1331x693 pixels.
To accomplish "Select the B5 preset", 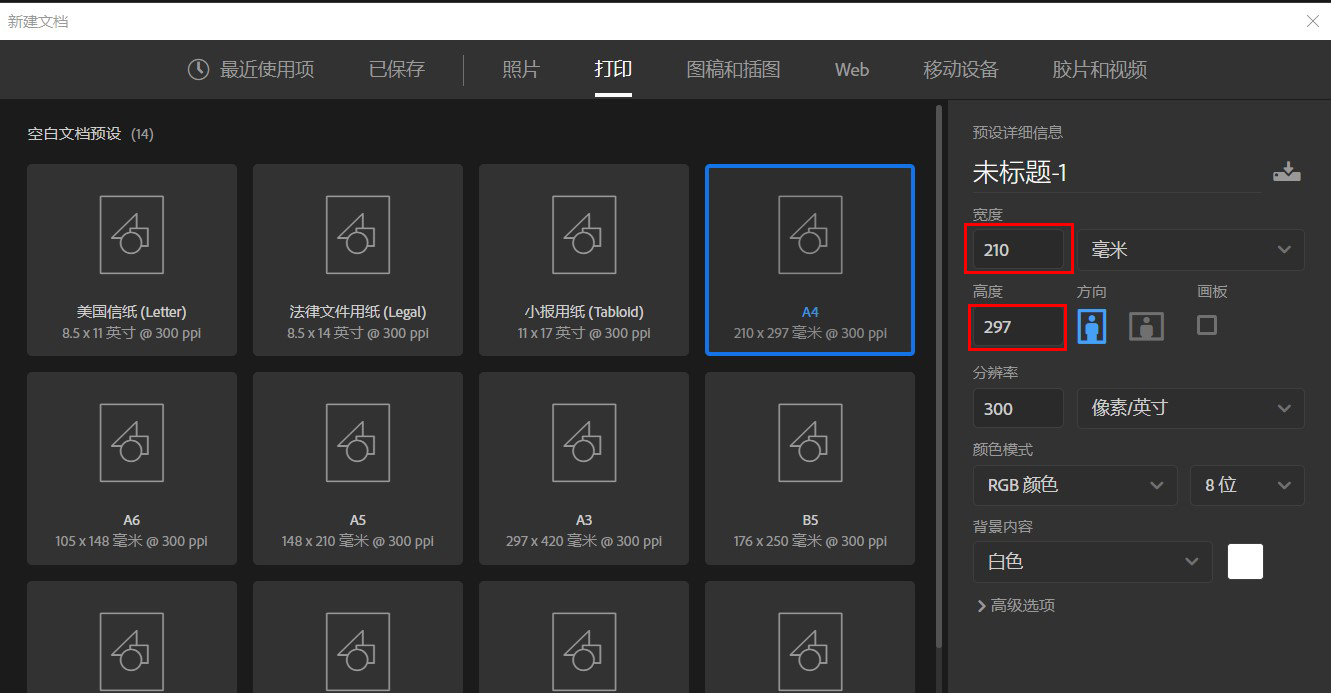I will pos(809,468).
